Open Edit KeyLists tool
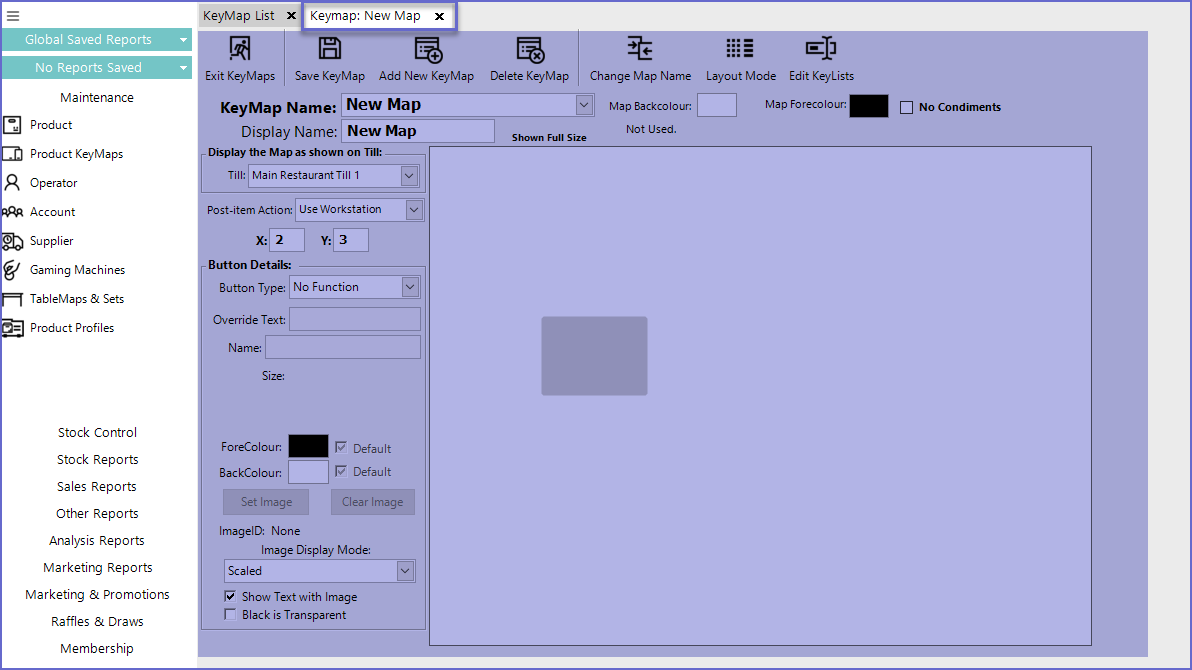1192x670 pixels. [820, 50]
